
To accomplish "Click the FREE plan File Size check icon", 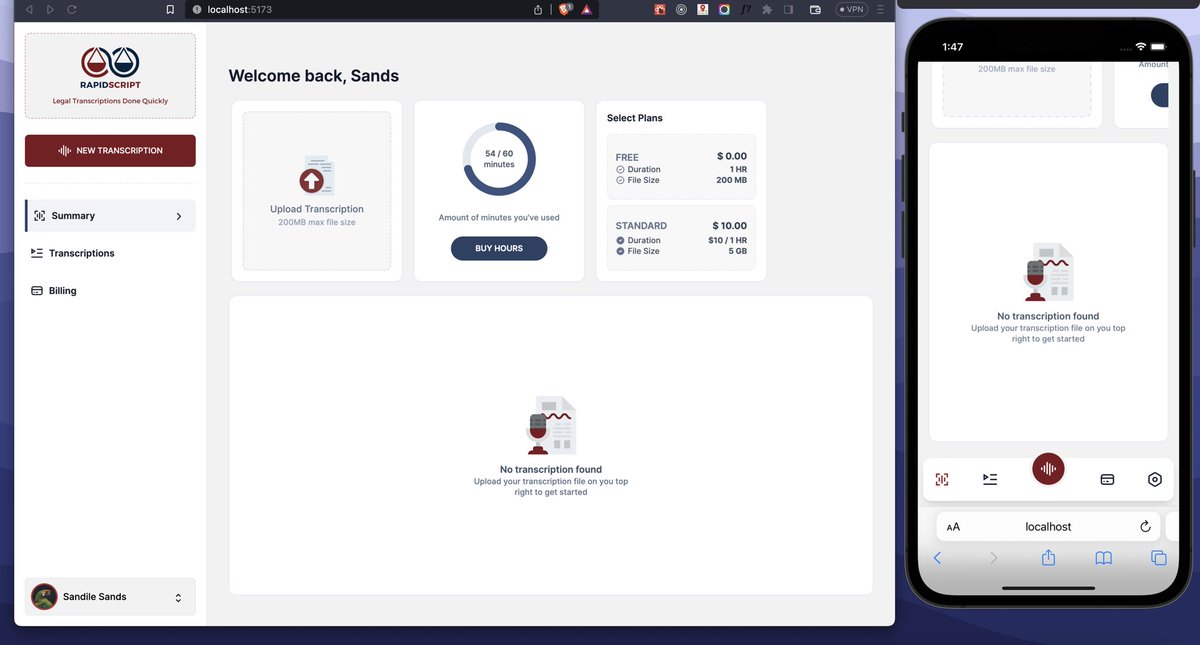I will click(x=620, y=180).
